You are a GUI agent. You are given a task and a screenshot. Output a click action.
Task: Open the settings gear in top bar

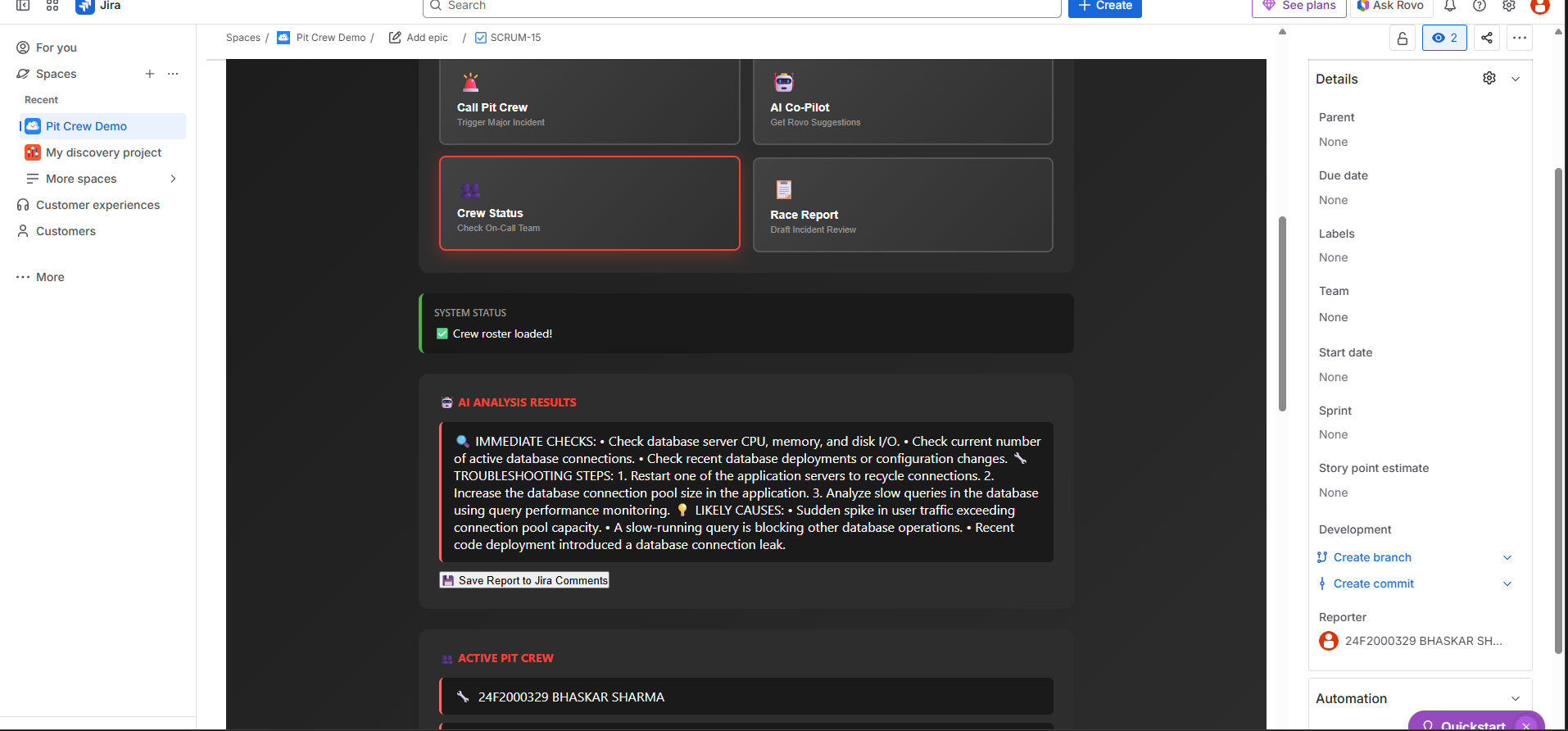[x=1509, y=5]
